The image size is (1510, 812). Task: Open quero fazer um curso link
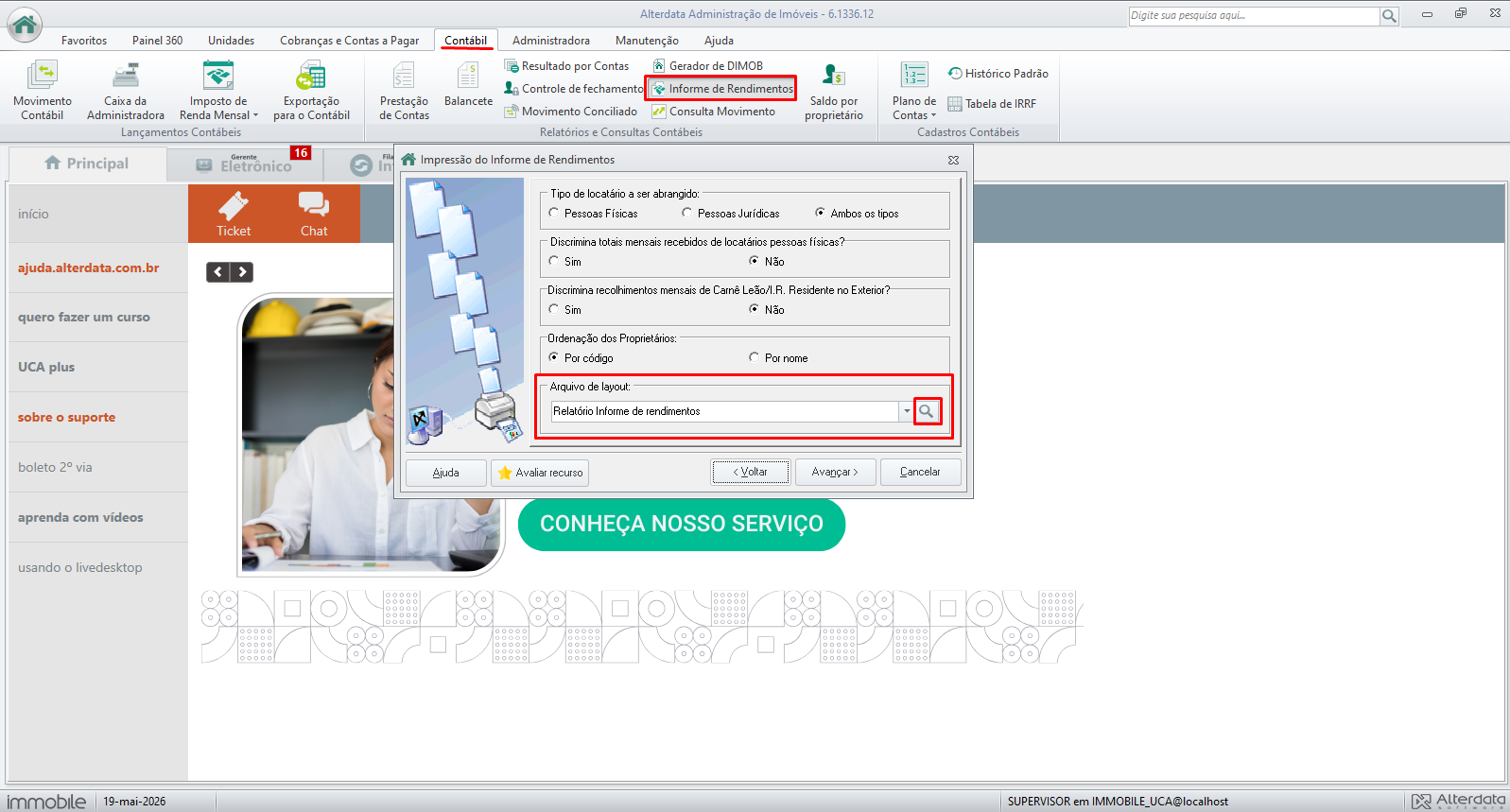pyautogui.click(x=84, y=318)
